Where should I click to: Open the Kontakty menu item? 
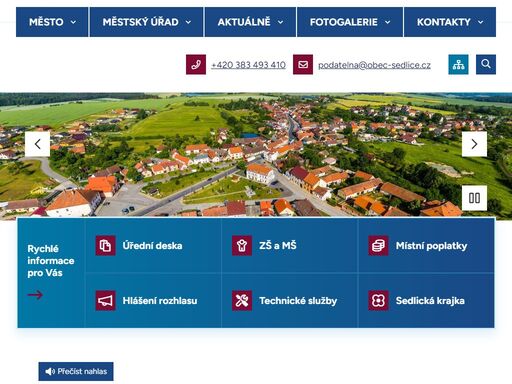point(450,22)
